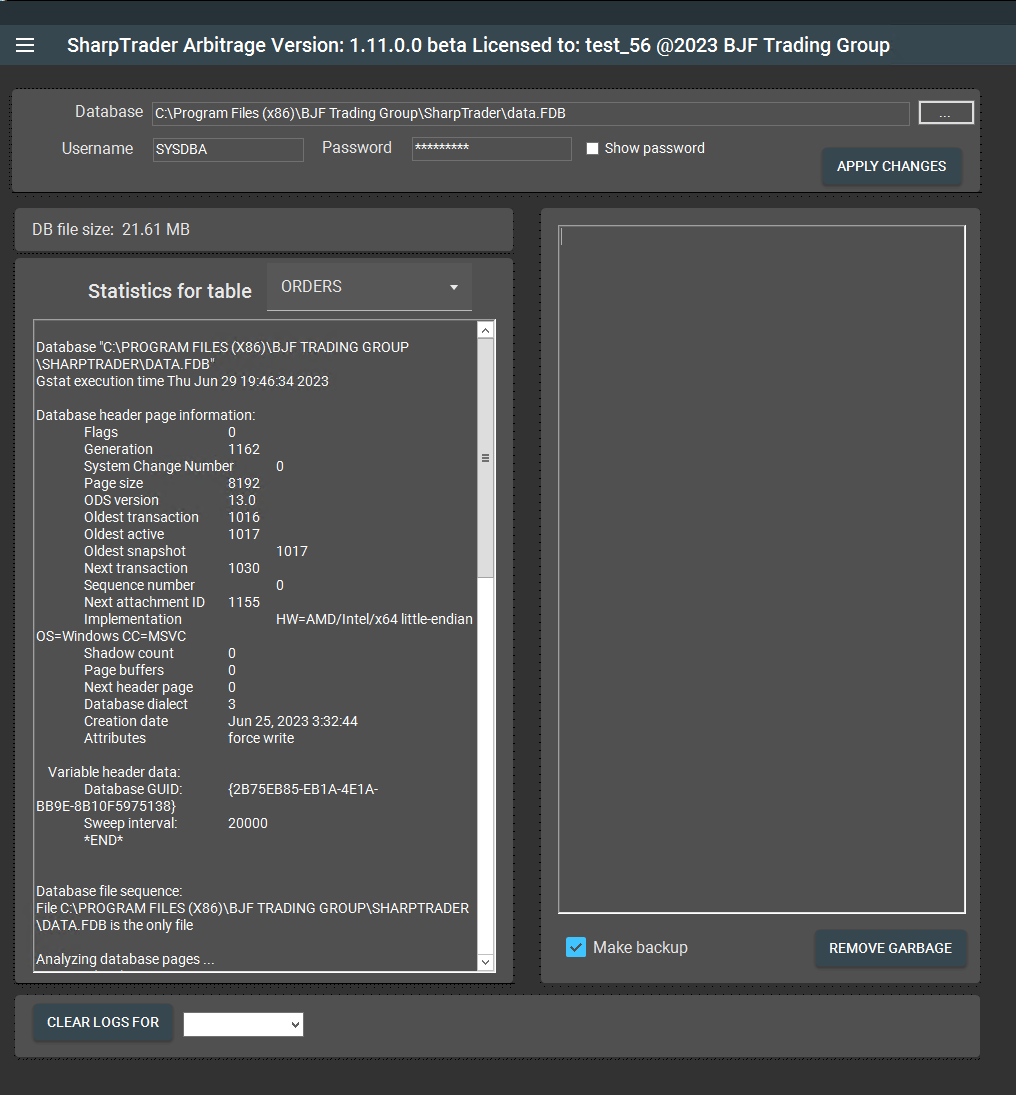Enable the Show password checkbox
The width and height of the screenshot is (1016, 1095).
tap(592, 149)
